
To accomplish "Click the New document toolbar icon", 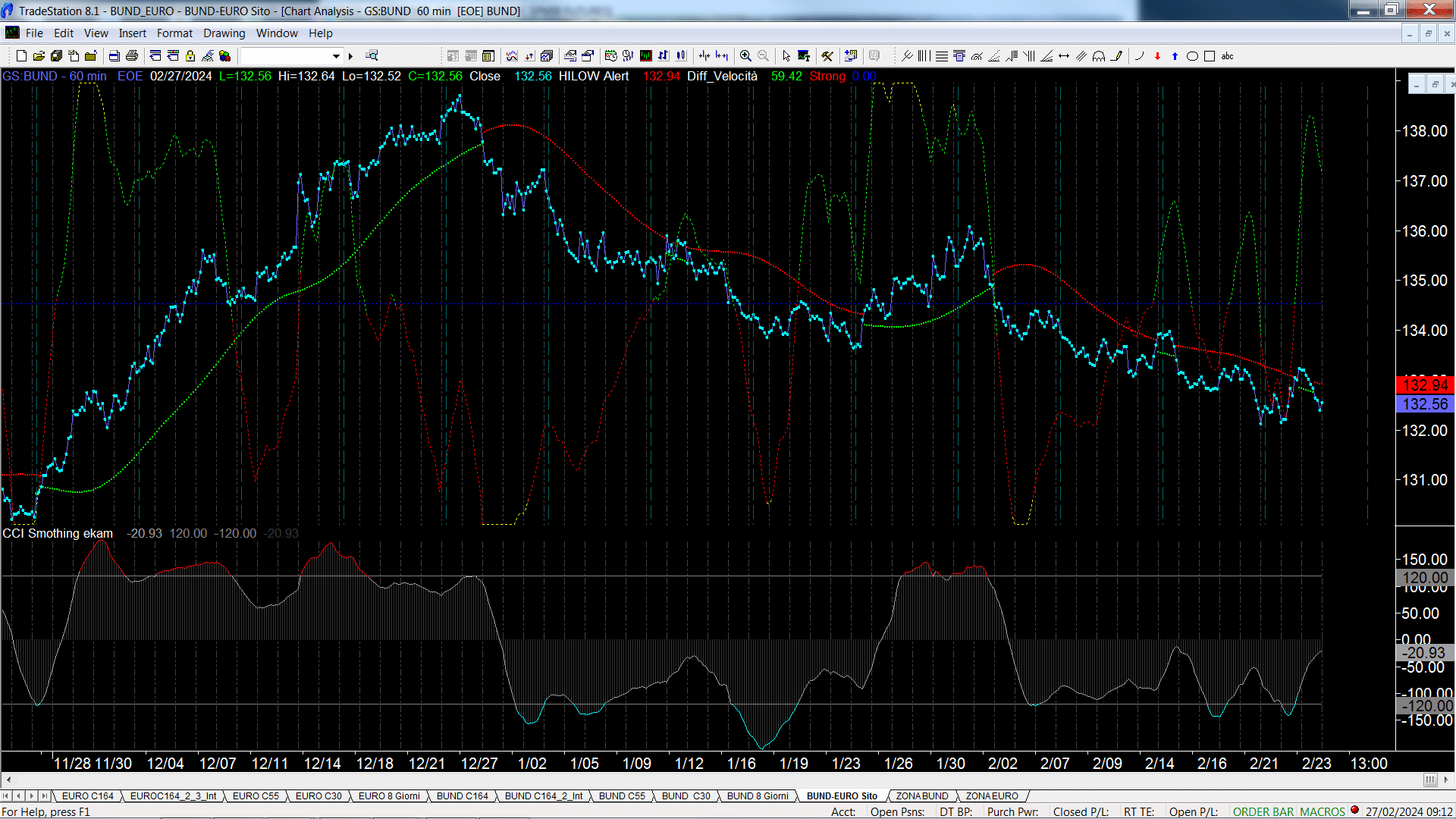I will [x=21, y=56].
